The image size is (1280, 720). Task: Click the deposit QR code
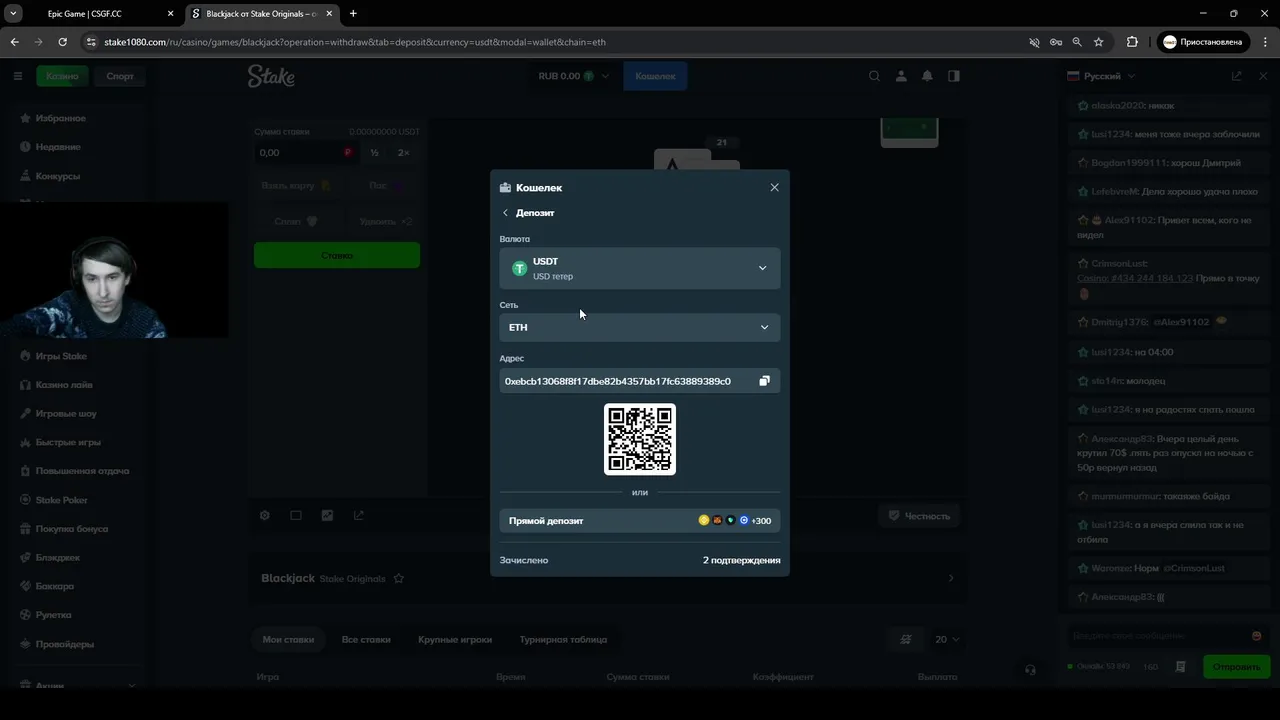click(640, 439)
